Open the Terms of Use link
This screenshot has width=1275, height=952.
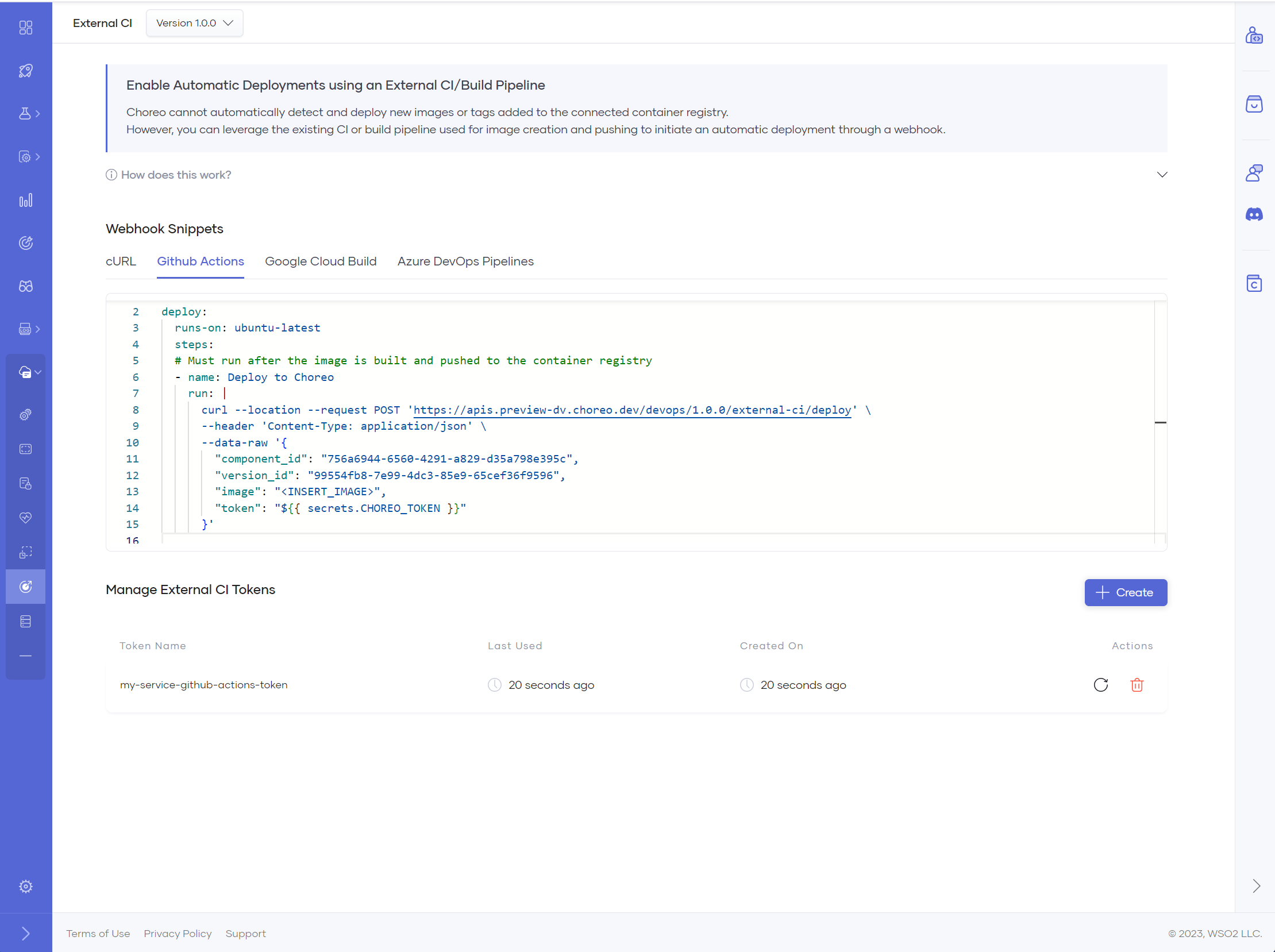coord(98,934)
